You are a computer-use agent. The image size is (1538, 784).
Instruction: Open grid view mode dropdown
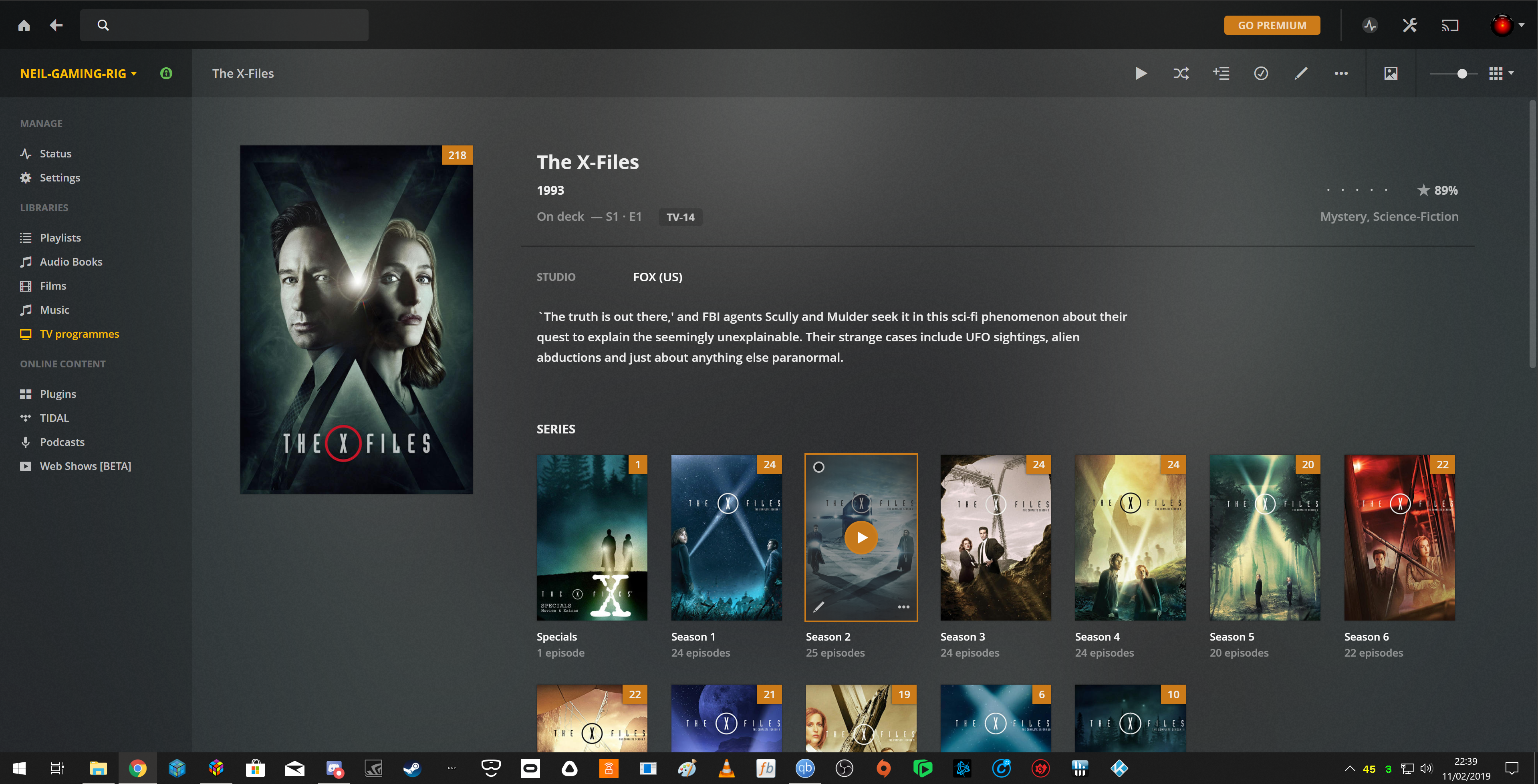[x=1501, y=73]
